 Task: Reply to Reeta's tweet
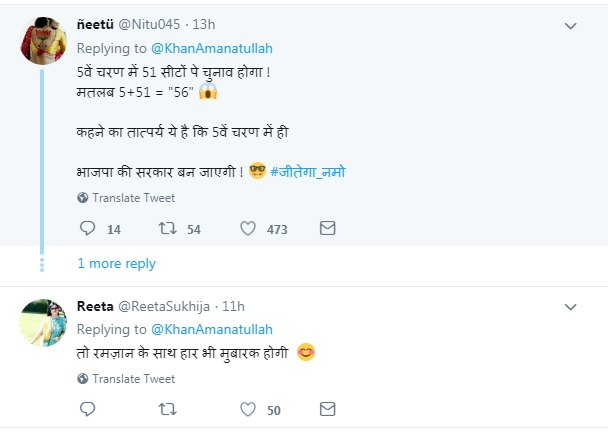[87, 409]
